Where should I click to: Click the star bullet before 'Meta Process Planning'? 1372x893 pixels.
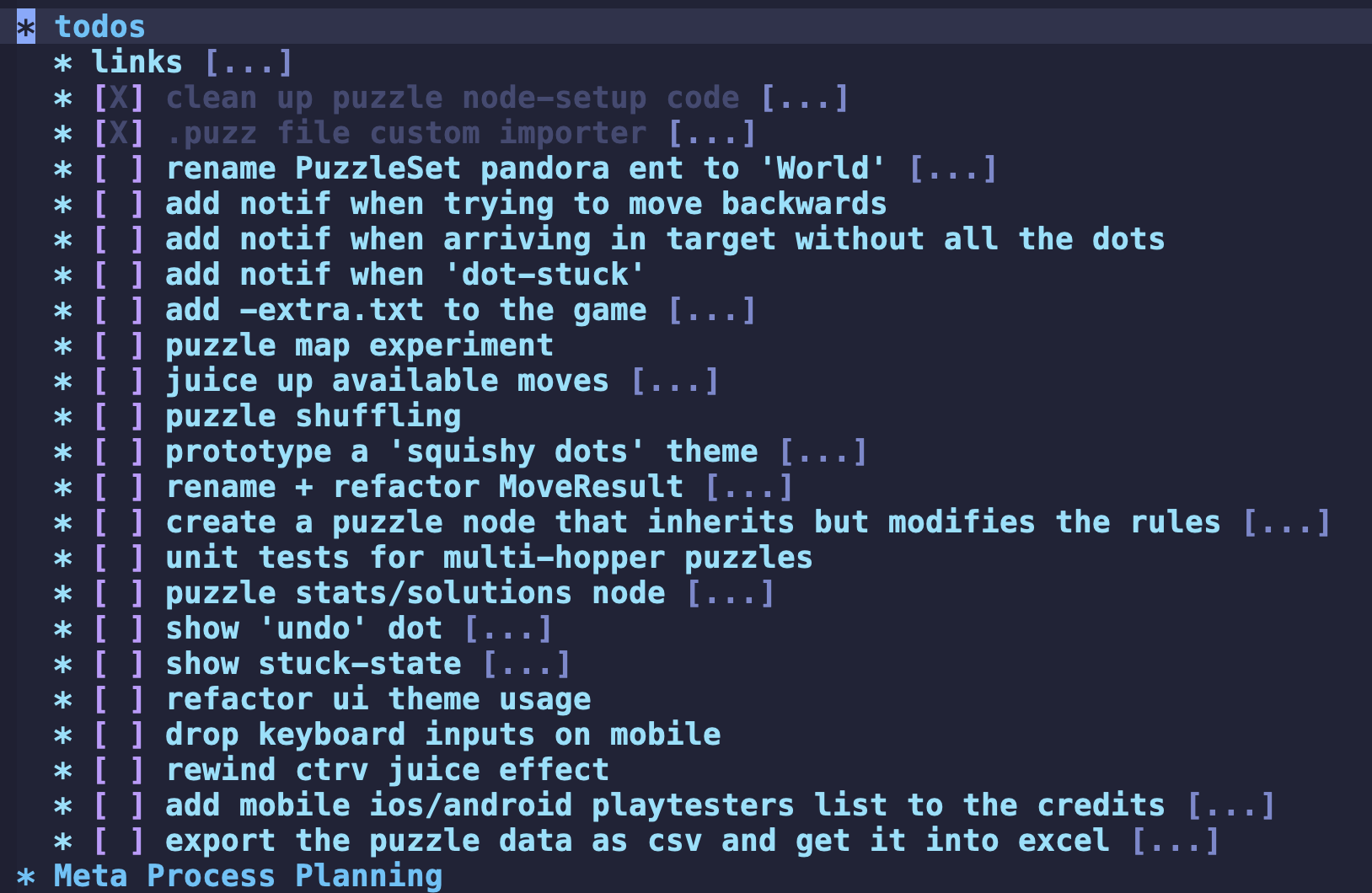(26, 877)
